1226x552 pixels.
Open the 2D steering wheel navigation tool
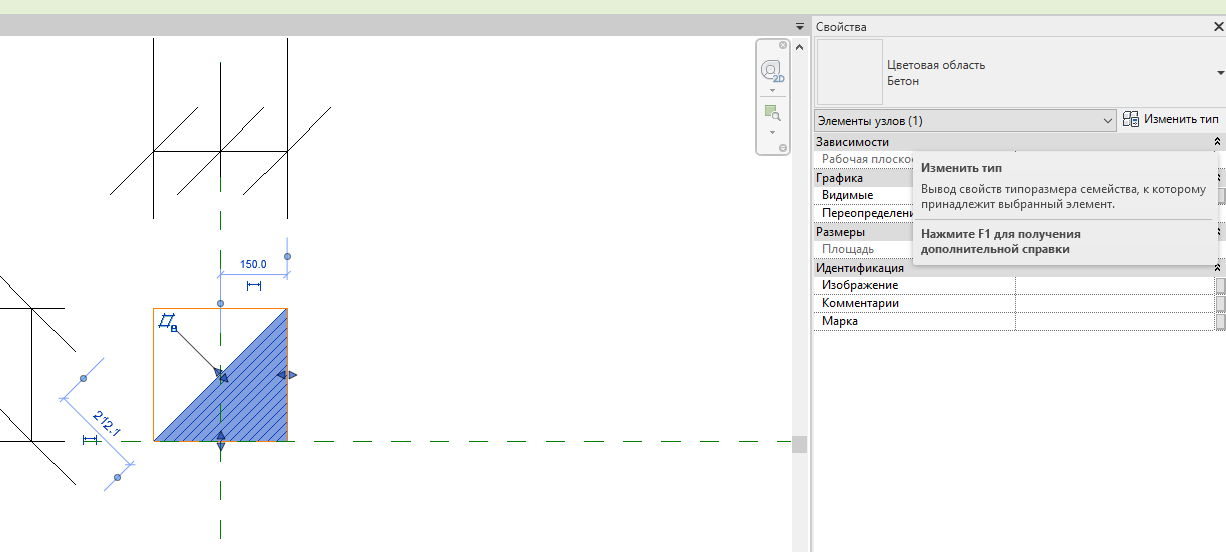pos(772,71)
